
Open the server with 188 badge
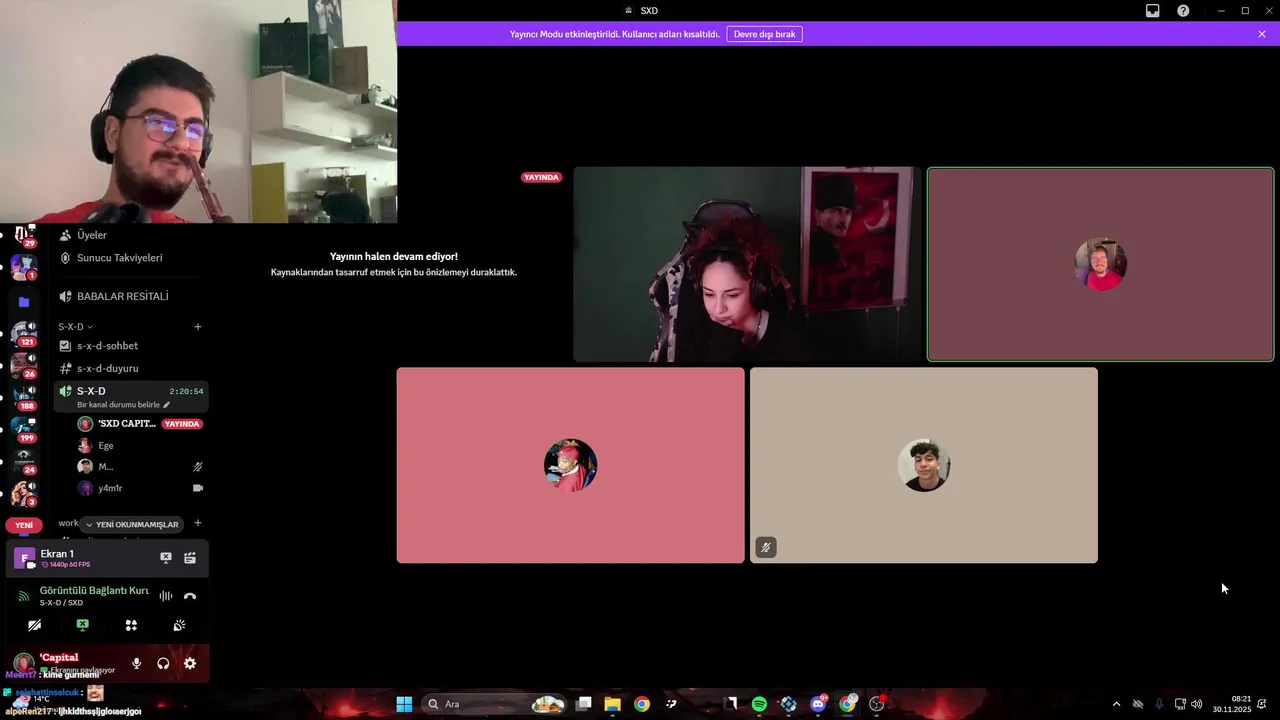pos(24,397)
